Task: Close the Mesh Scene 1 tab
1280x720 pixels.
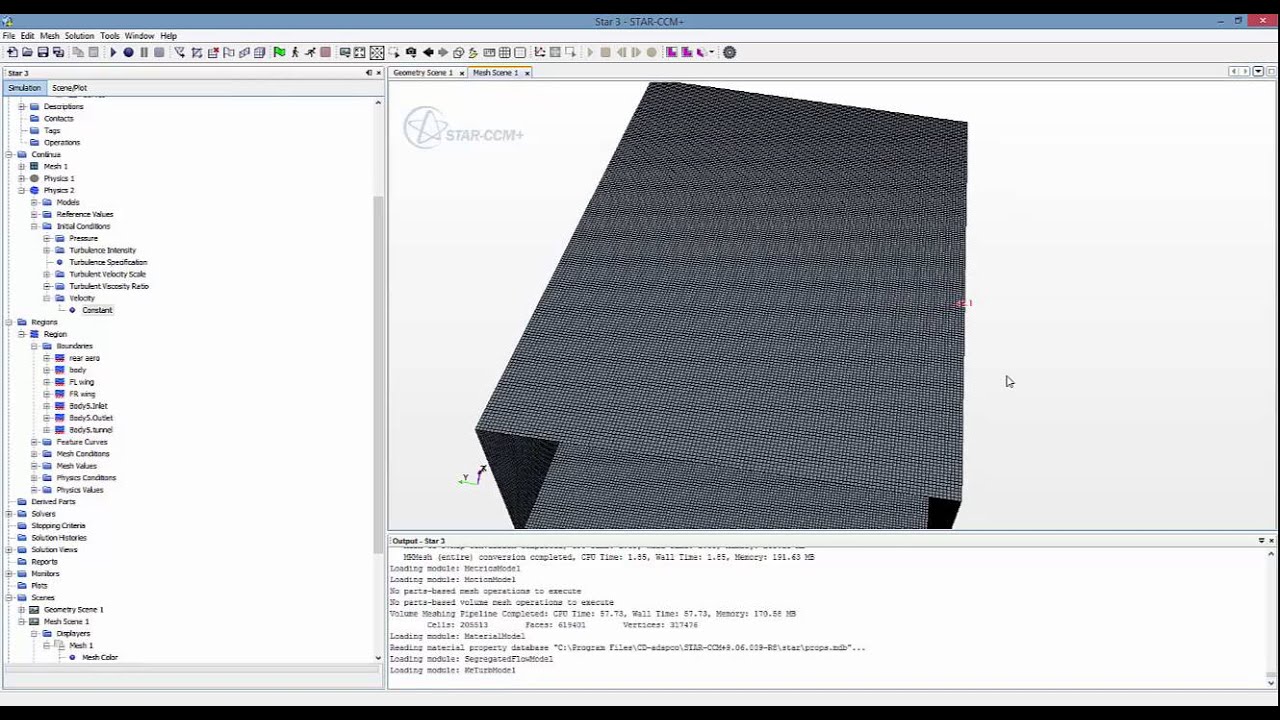Action: (527, 73)
